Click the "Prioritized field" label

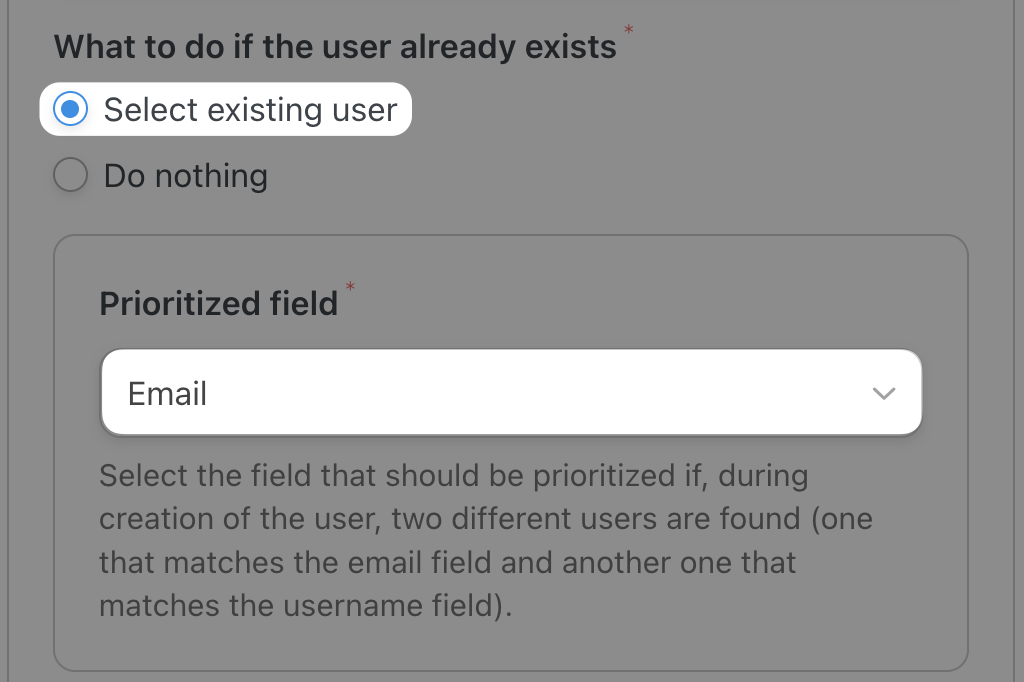[219, 303]
